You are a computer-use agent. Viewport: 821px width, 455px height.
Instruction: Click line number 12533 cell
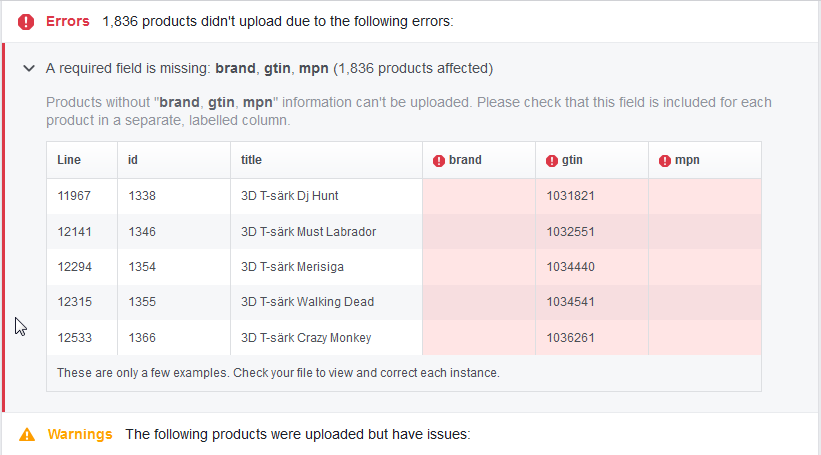click(75, 338)
